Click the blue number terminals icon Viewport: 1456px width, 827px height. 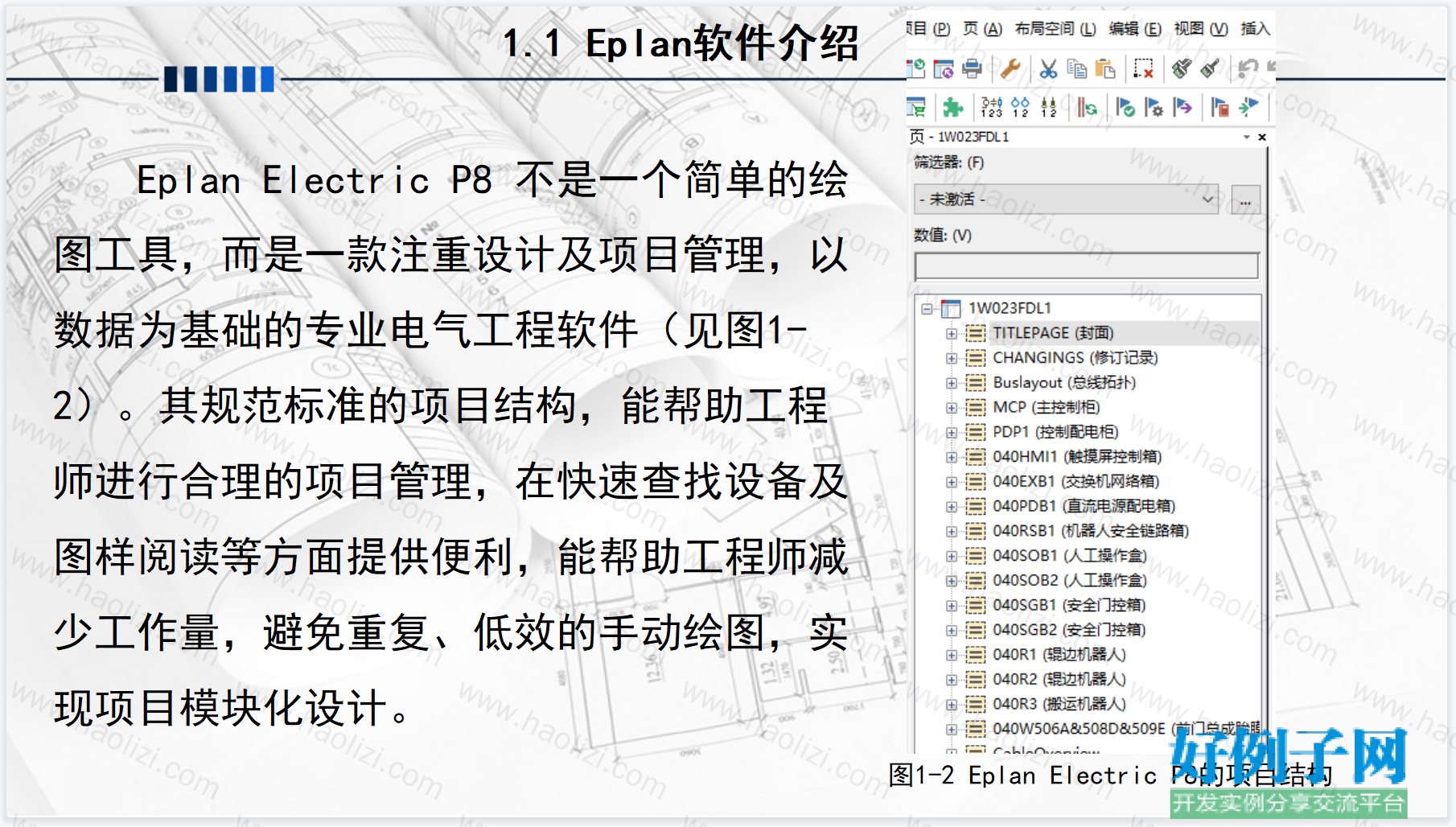coord(1020,107)
